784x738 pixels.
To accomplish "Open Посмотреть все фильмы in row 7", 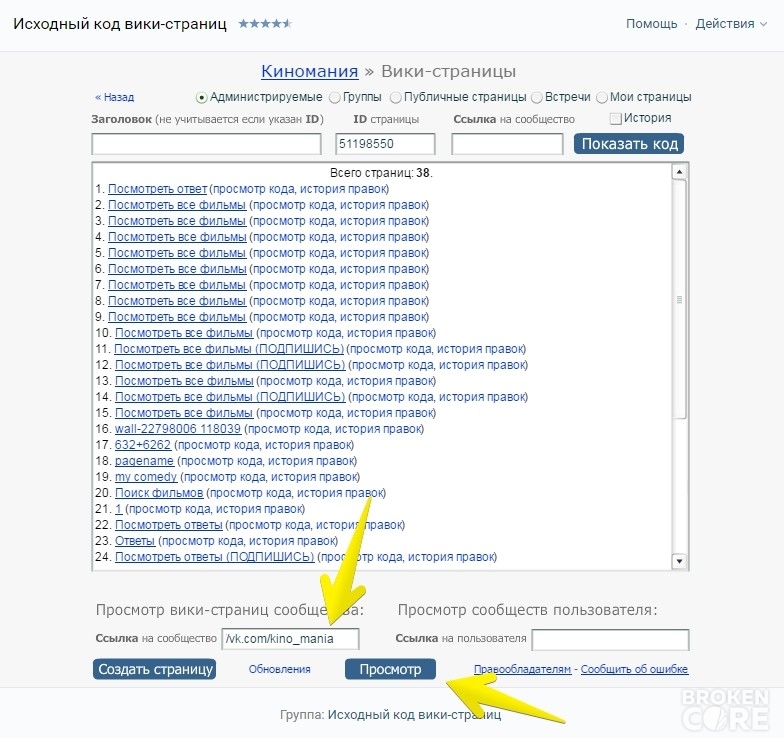I will (x=177, y=285).
